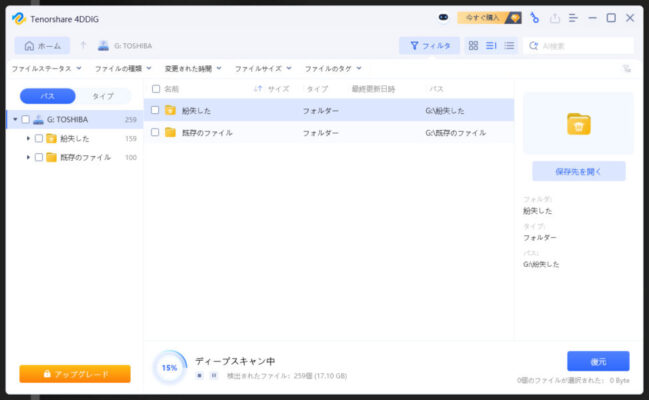Tick the G: TOSHIBA drive checkbox

[x=25, y=119]
